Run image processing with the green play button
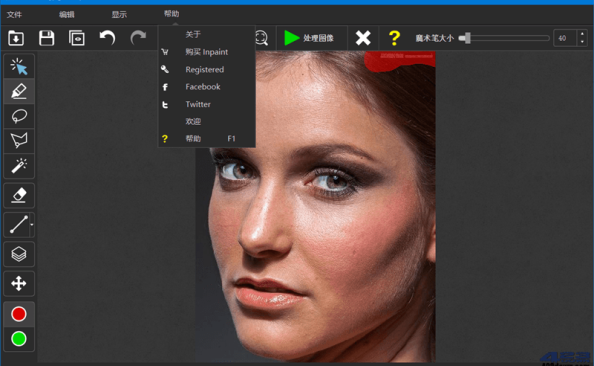Viewport: 594px width, 366px height. [309, 38]
